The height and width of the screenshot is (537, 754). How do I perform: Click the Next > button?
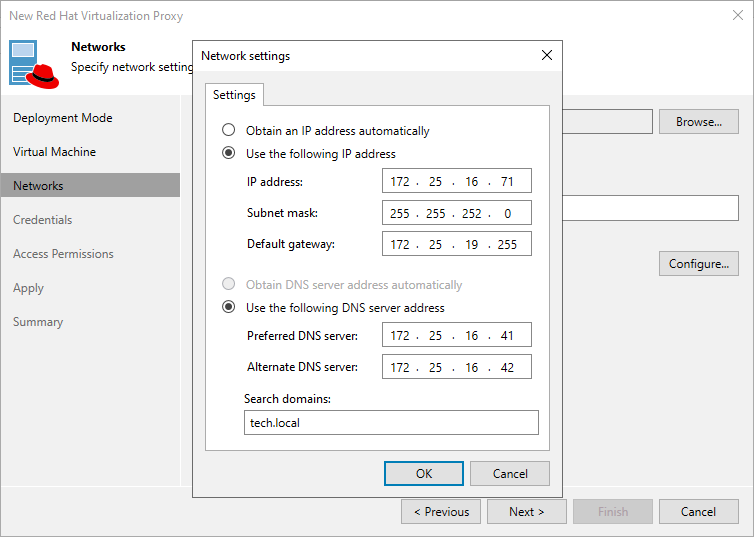click(x=526, y=512)
